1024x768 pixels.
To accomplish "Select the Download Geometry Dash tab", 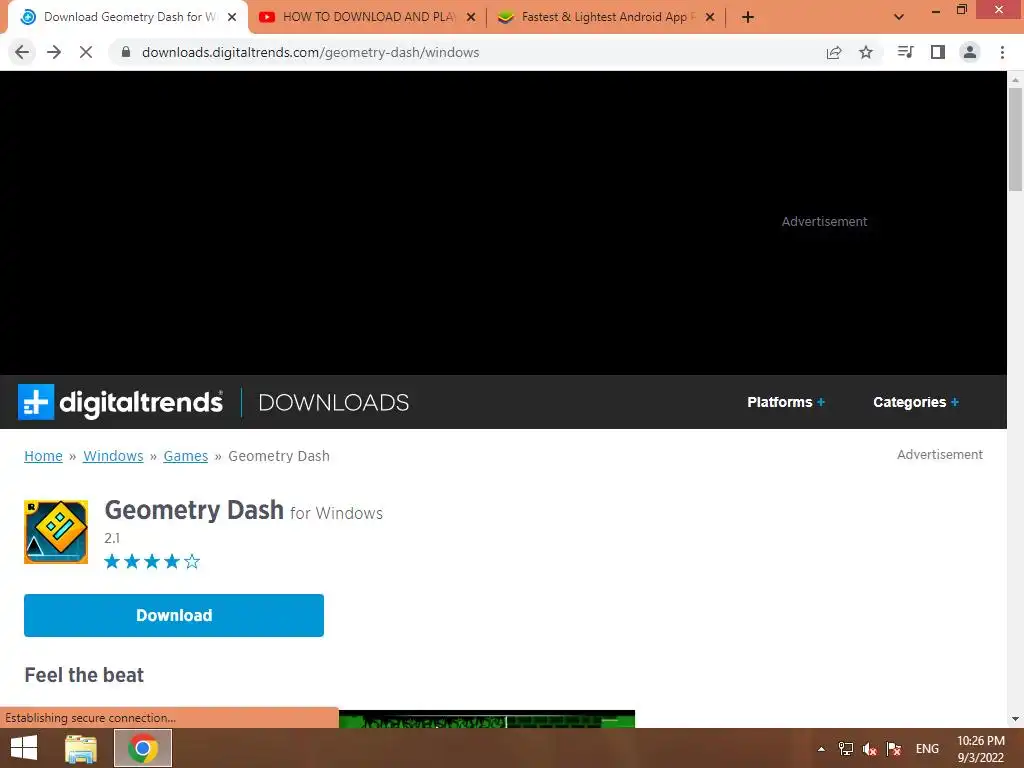I will [x=127, y=17].
